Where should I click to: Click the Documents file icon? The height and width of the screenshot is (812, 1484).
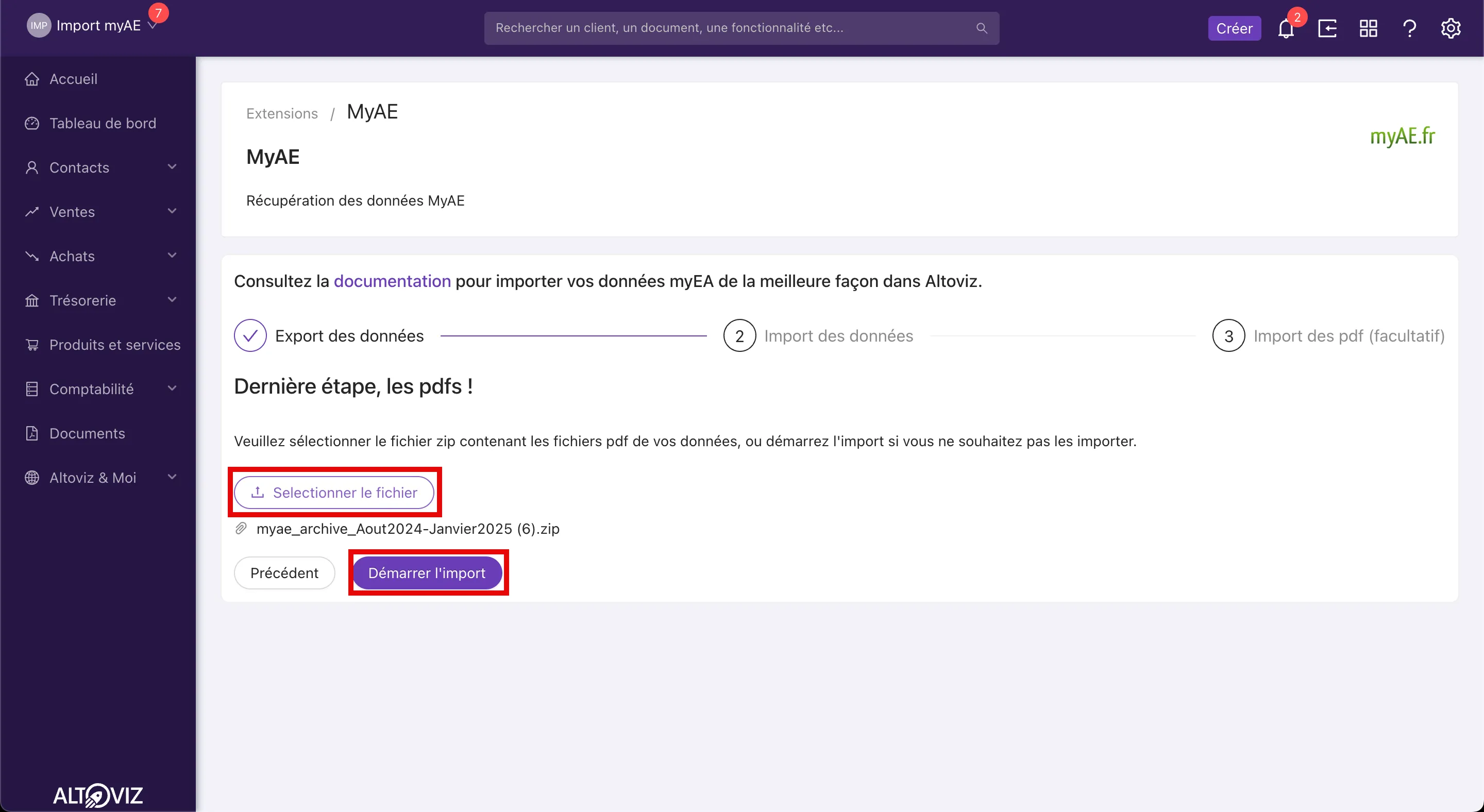pos(32,434)
